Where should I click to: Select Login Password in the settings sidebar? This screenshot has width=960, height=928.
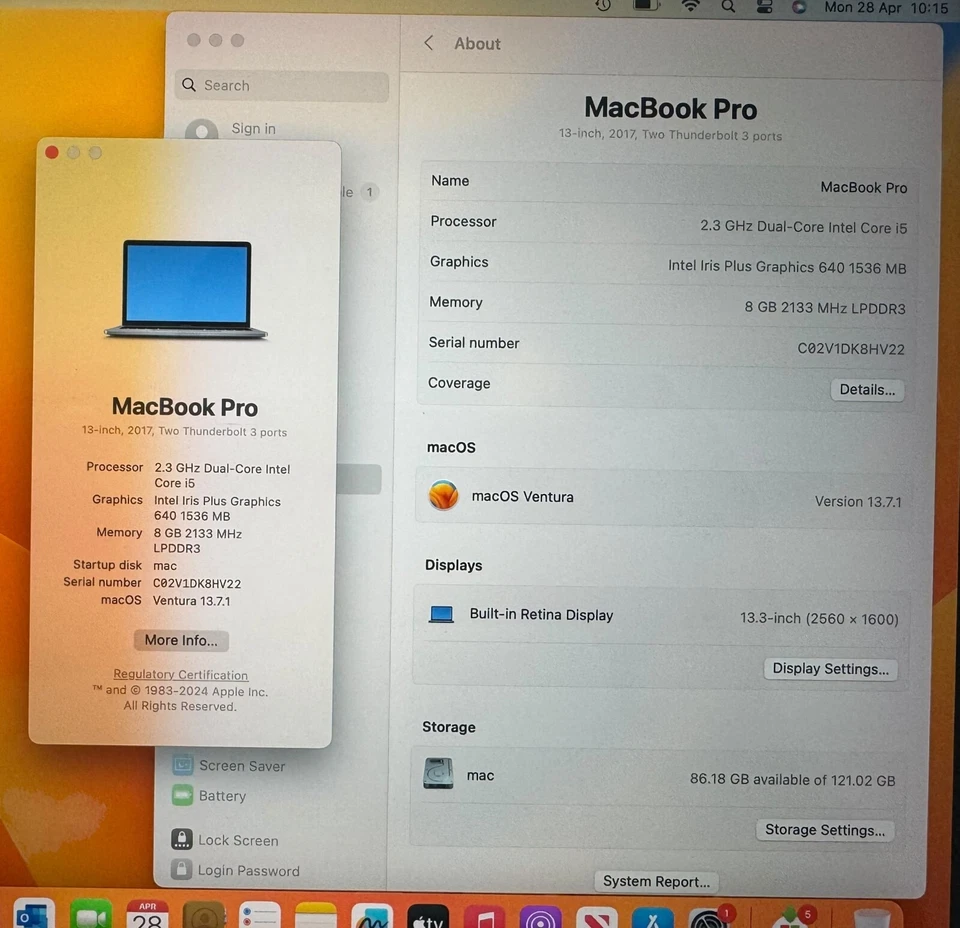tap(248, 871)
